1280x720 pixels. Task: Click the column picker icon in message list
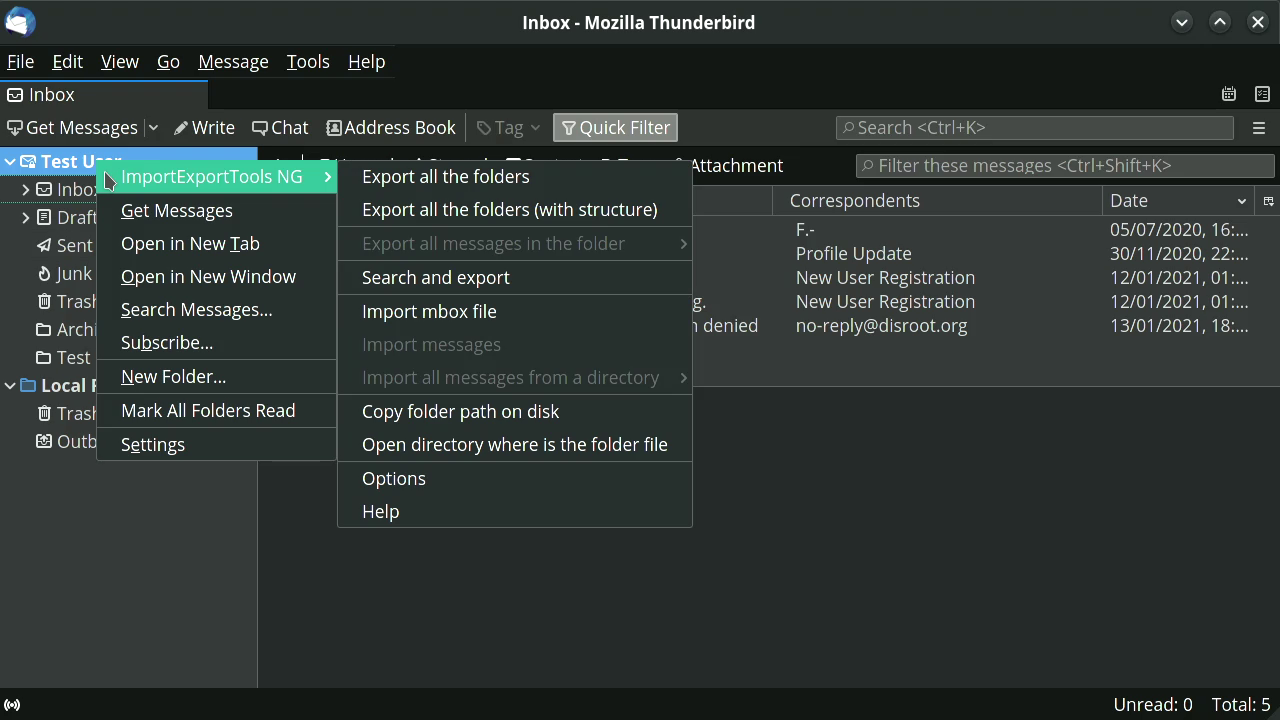[x=1268, y=201]
